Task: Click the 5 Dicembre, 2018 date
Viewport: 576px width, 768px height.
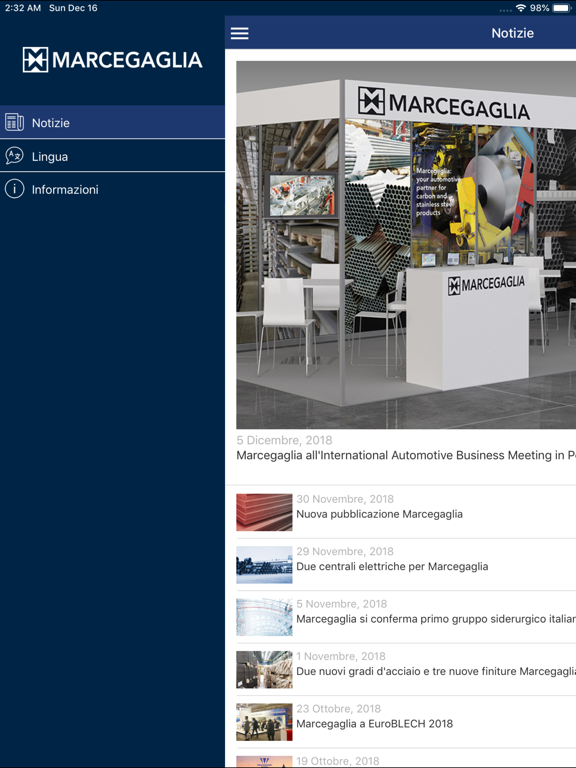Action: click(284, 440)
